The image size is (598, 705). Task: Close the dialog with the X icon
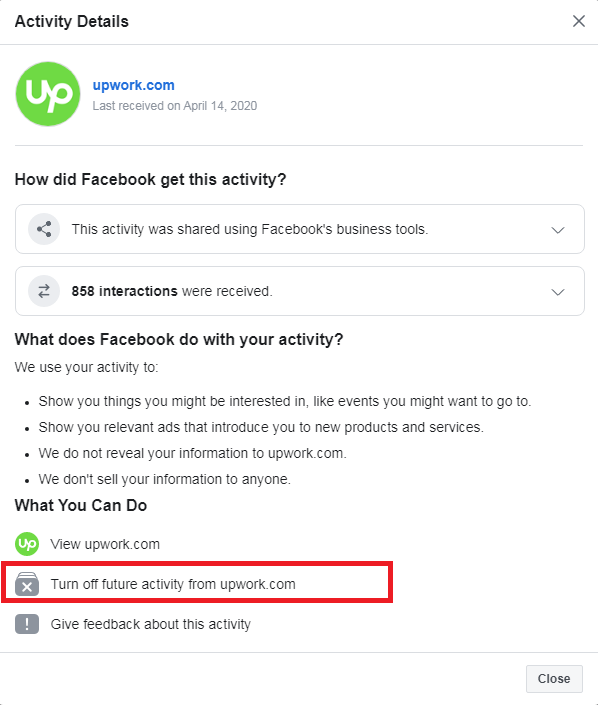(579, 21)
